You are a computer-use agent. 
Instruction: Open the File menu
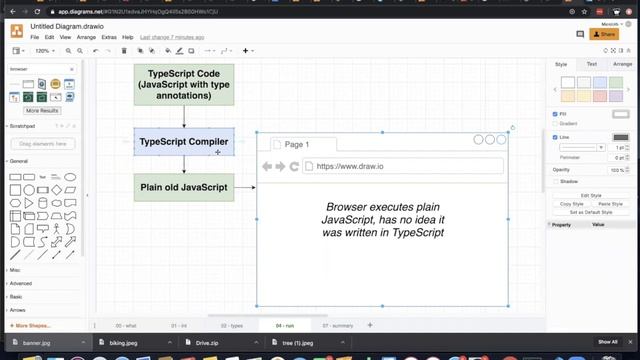[35, 37]
